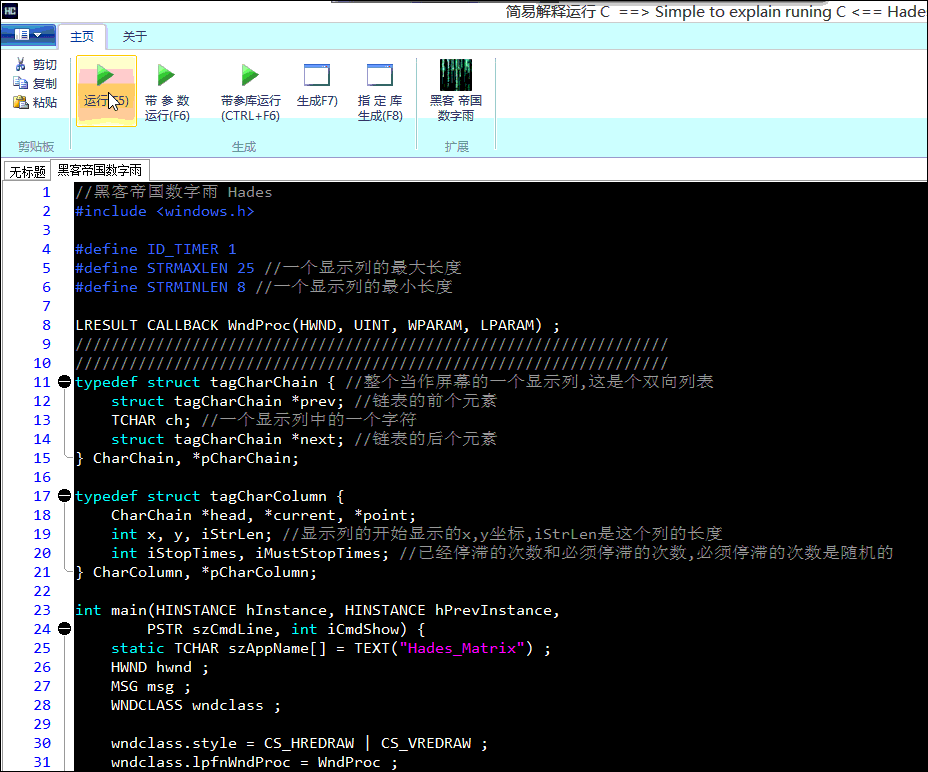
Task: Select the 黑客帝国数字雨 document tab
Action: point(99,171)
